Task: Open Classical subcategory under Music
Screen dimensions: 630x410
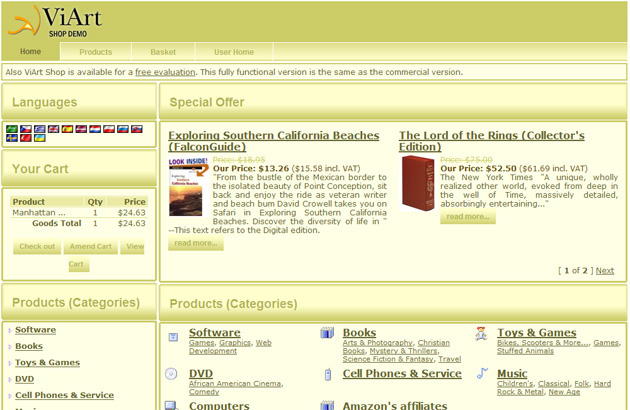Action: tap(554, 384)
